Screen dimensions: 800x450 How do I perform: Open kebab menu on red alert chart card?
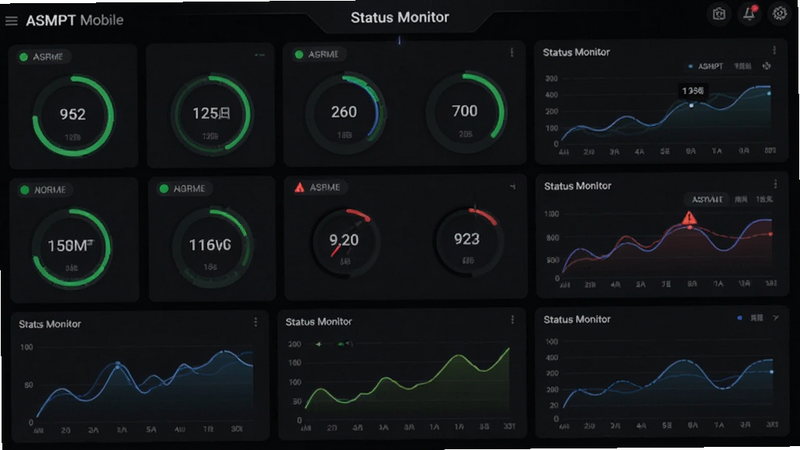pyautogui.click(x=776, y=184)
